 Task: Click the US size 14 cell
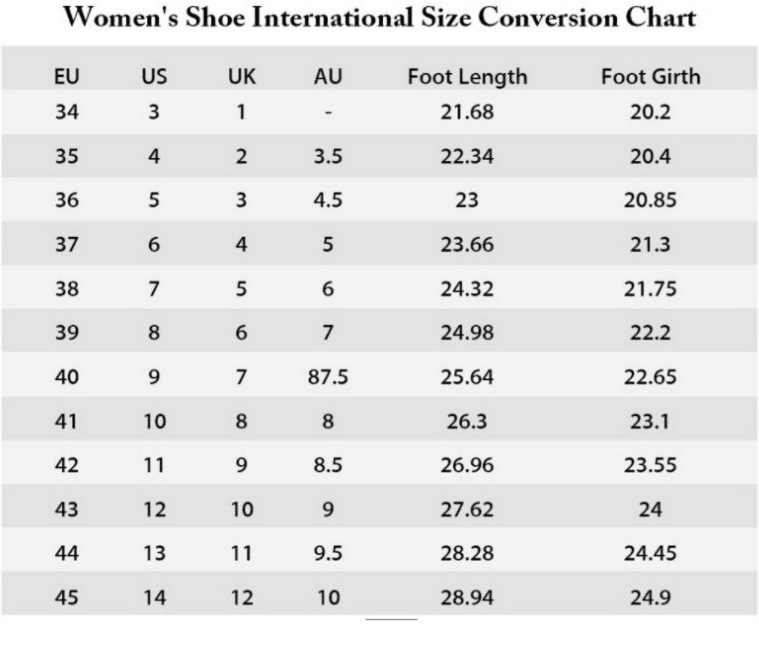tap(153, 598)
